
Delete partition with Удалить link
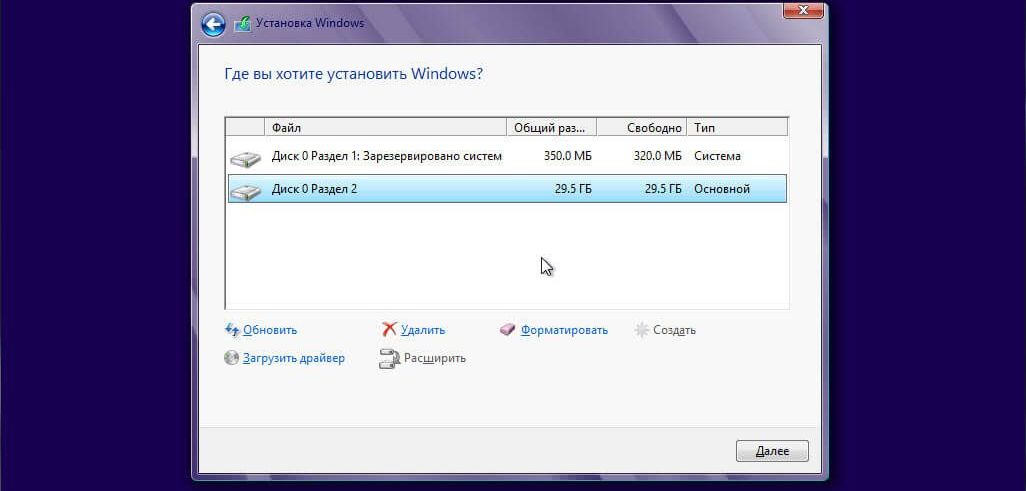(423, 330)
